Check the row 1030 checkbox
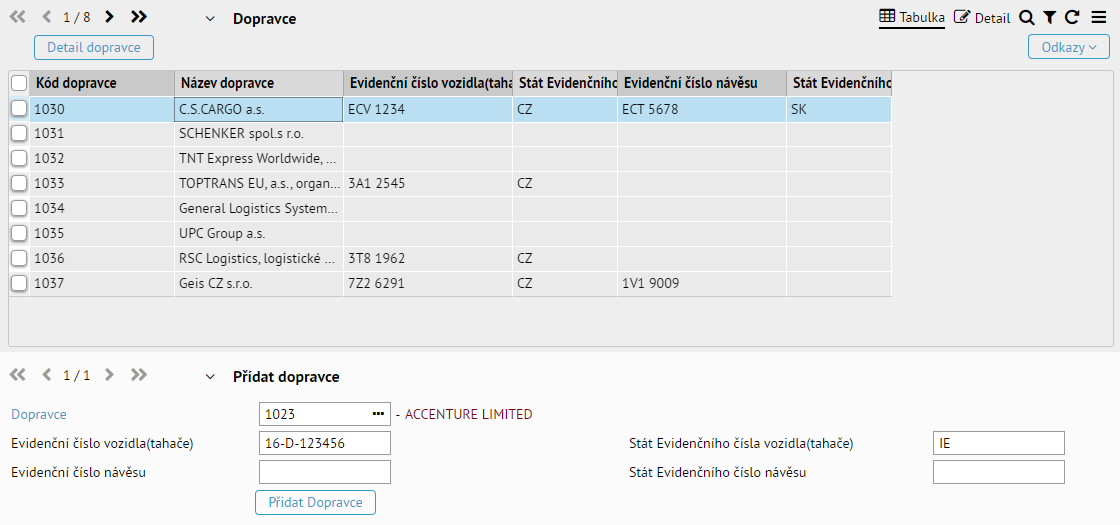This screenshot has height=525, width=1120. 19,109
